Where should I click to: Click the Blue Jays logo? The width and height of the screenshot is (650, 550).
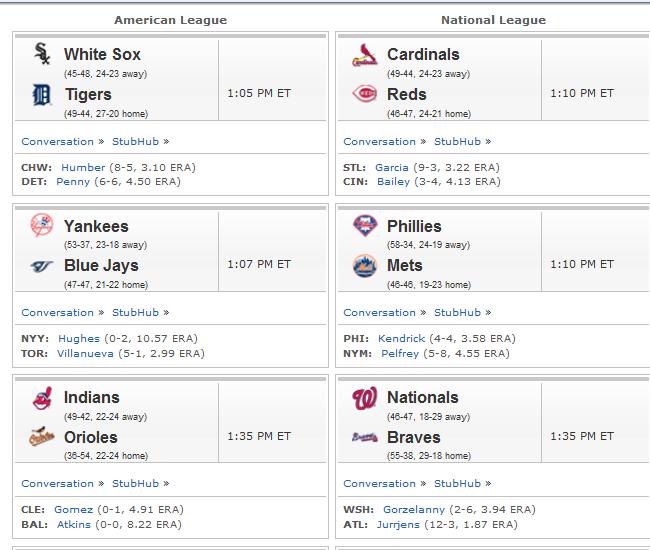coord(41,266)
